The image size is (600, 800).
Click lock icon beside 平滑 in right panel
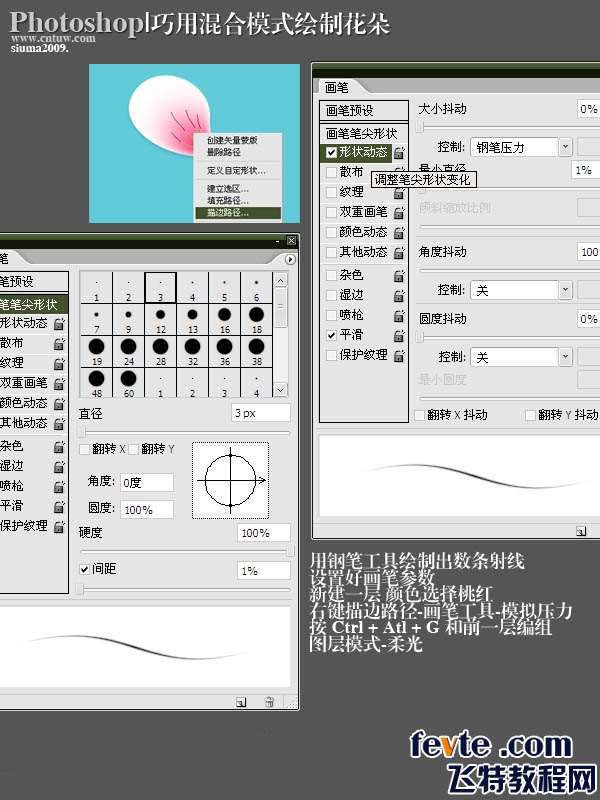pyautogui.click(x=399, y=336)
